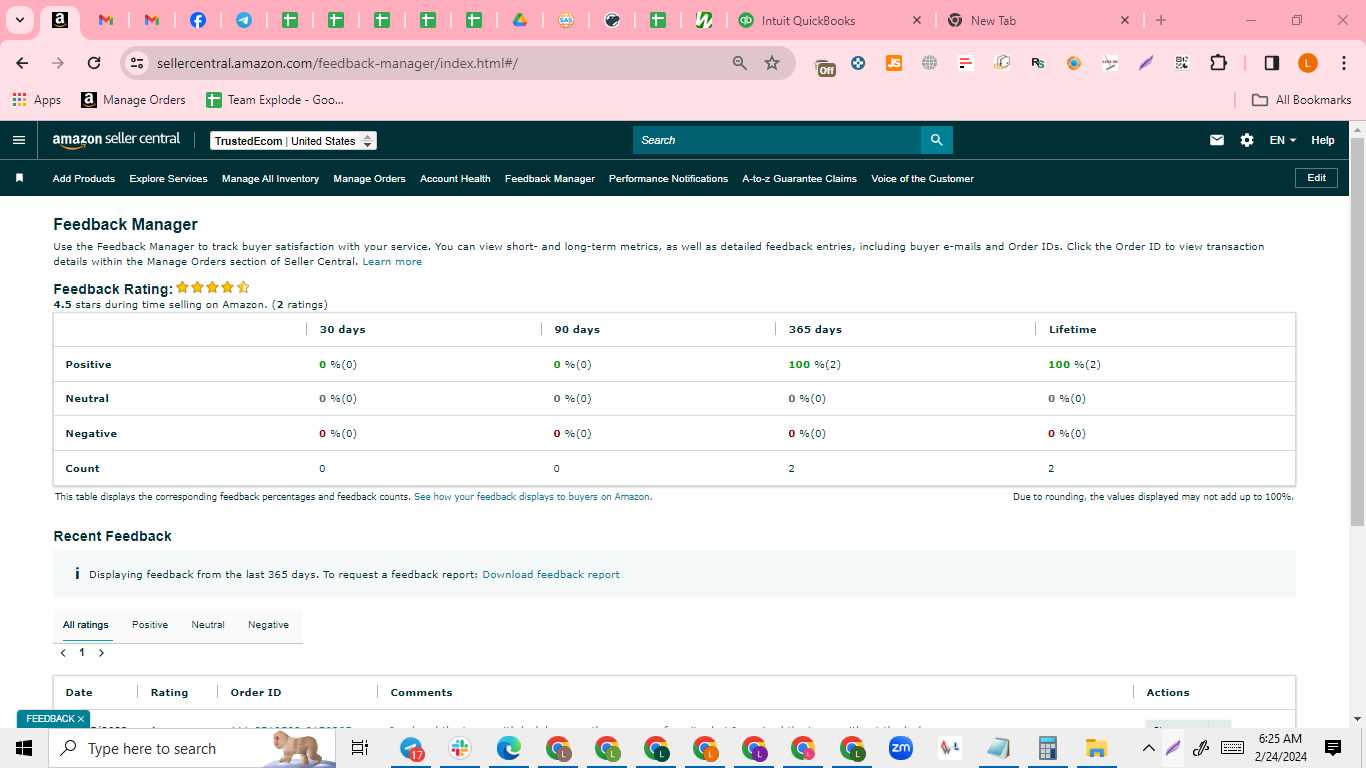
Task: Switch to the Google Drive browser tab
Action: coord(520,20)
